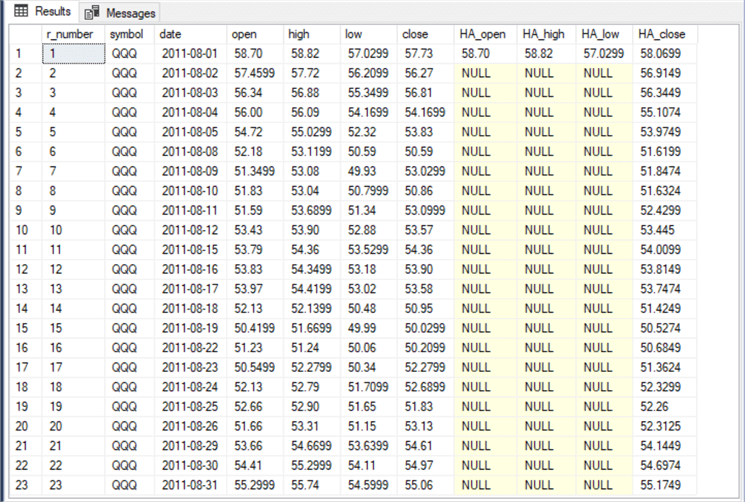
Task: Click low value 50.48
Action: (369, 308)
